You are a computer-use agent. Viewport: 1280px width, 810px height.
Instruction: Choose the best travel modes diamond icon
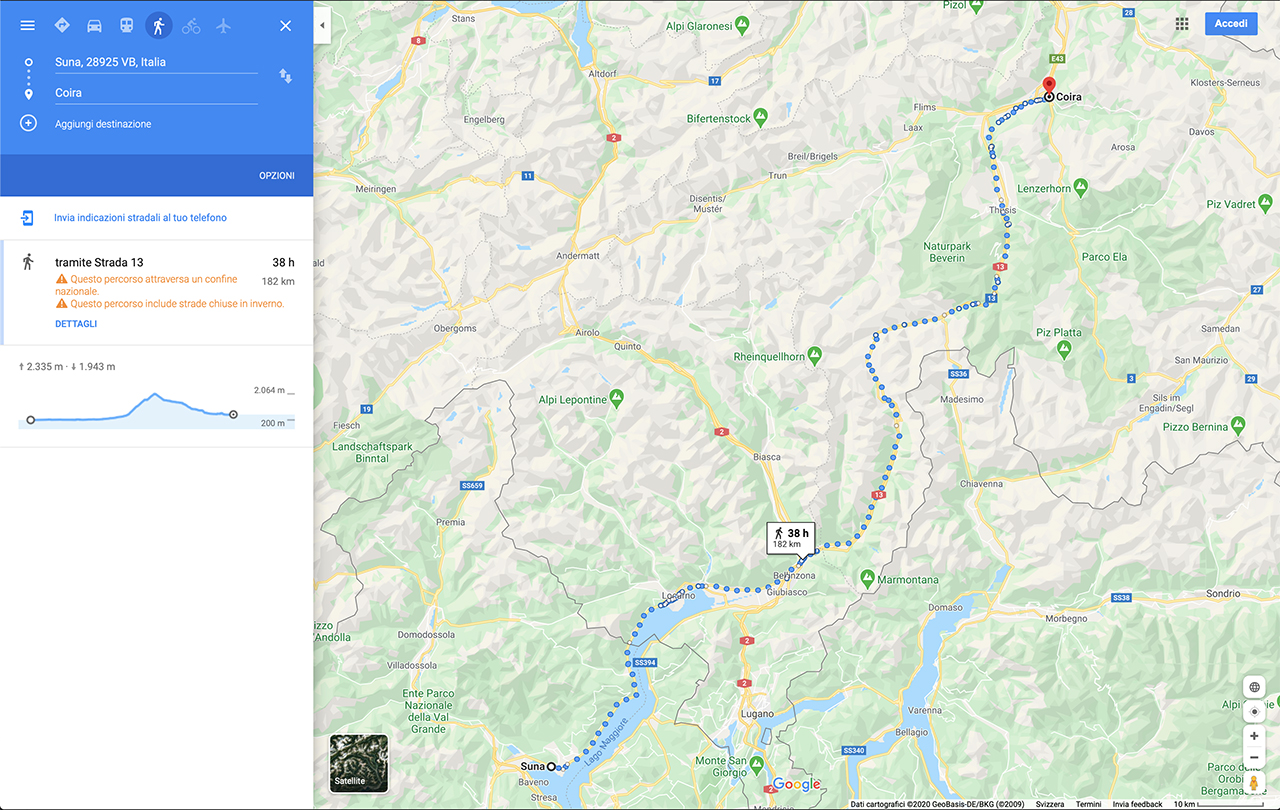tap(62, 25)
